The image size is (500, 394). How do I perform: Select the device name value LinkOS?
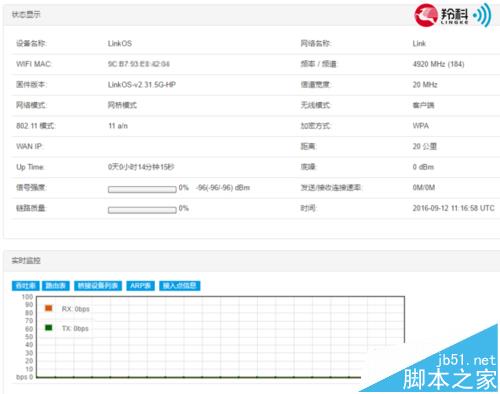coord(120,43)
